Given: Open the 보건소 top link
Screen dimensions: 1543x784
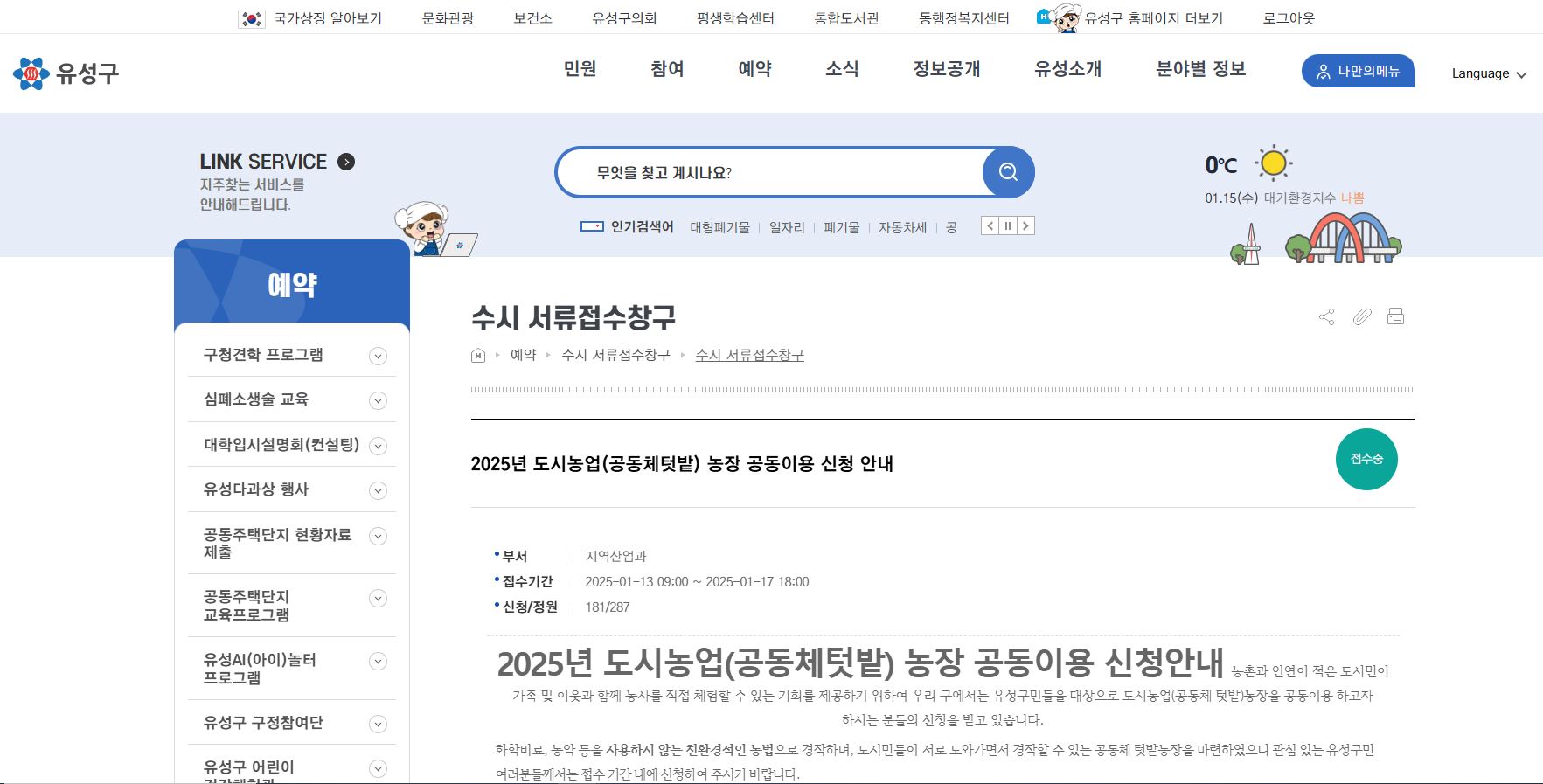Looking at the screenshot, I should pyautogui.click(x=532, y=18).
